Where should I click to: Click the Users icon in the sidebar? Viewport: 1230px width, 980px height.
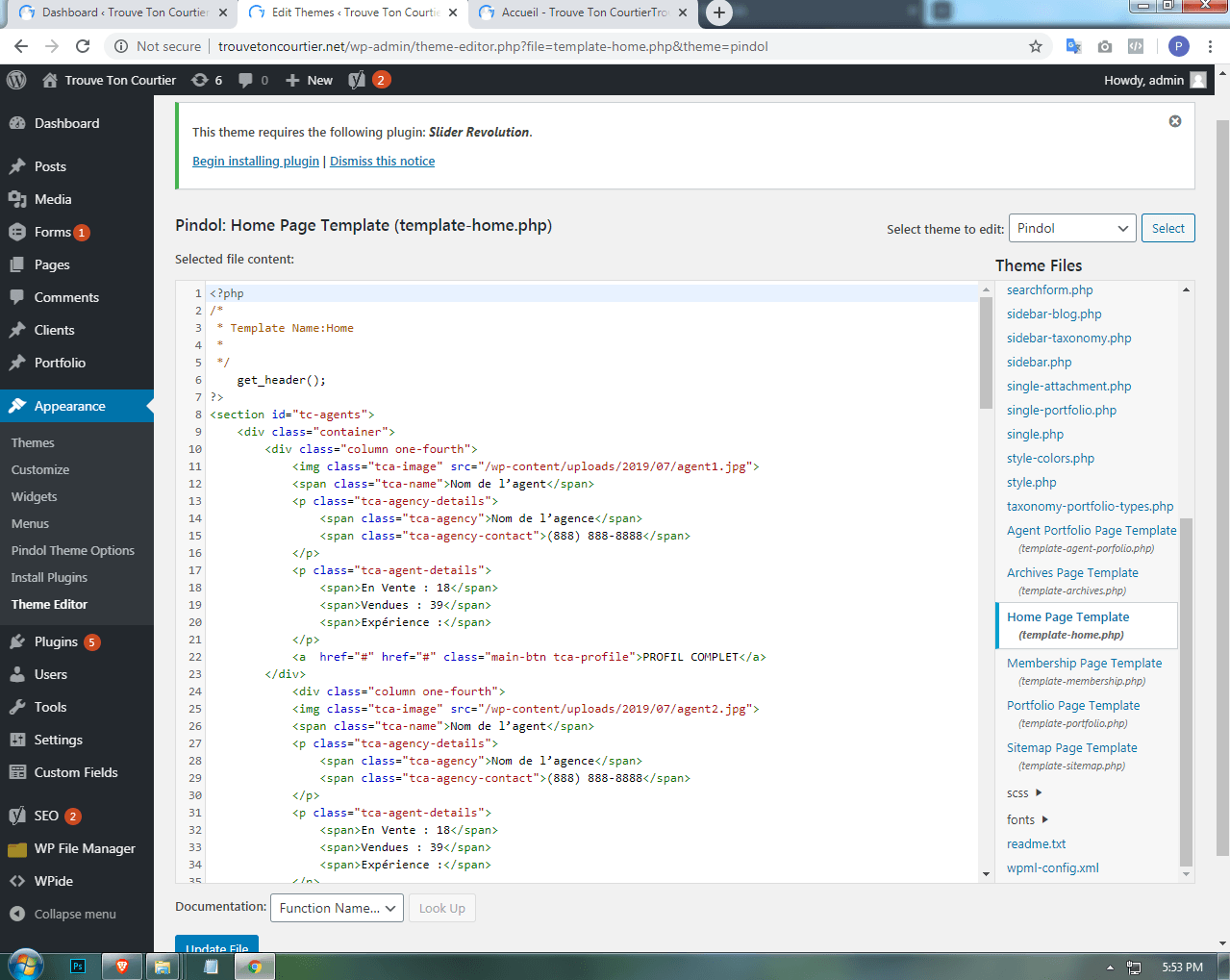click(17, 674)
